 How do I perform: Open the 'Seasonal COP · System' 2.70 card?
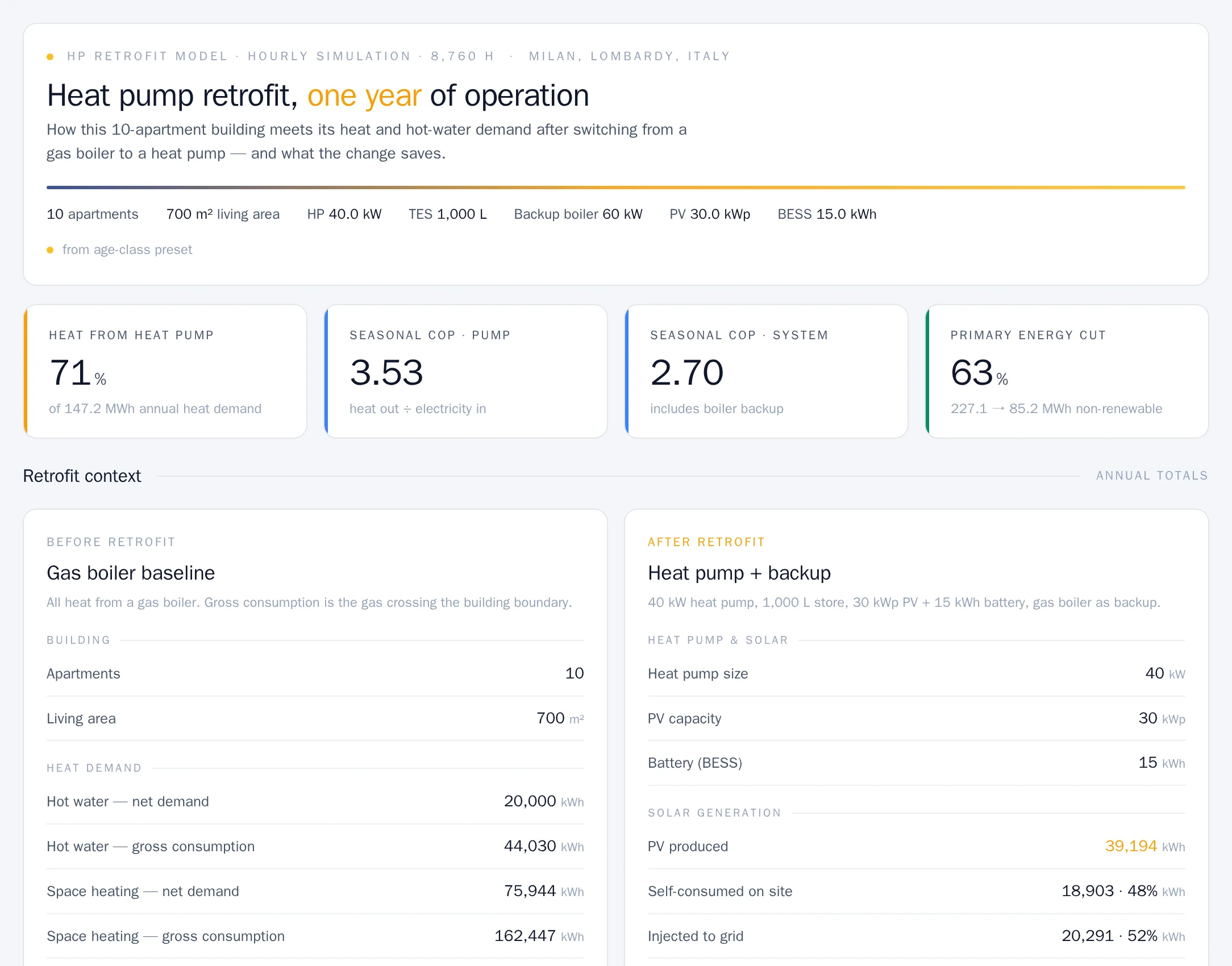(767, 371)
